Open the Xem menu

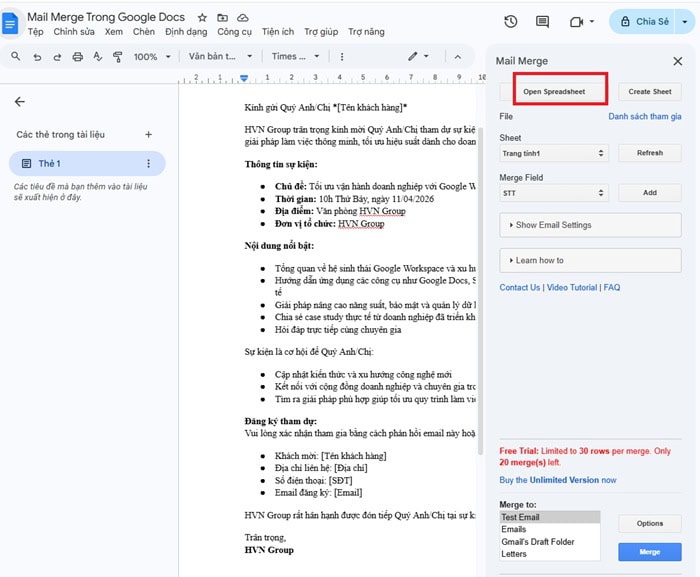point(114,32)
